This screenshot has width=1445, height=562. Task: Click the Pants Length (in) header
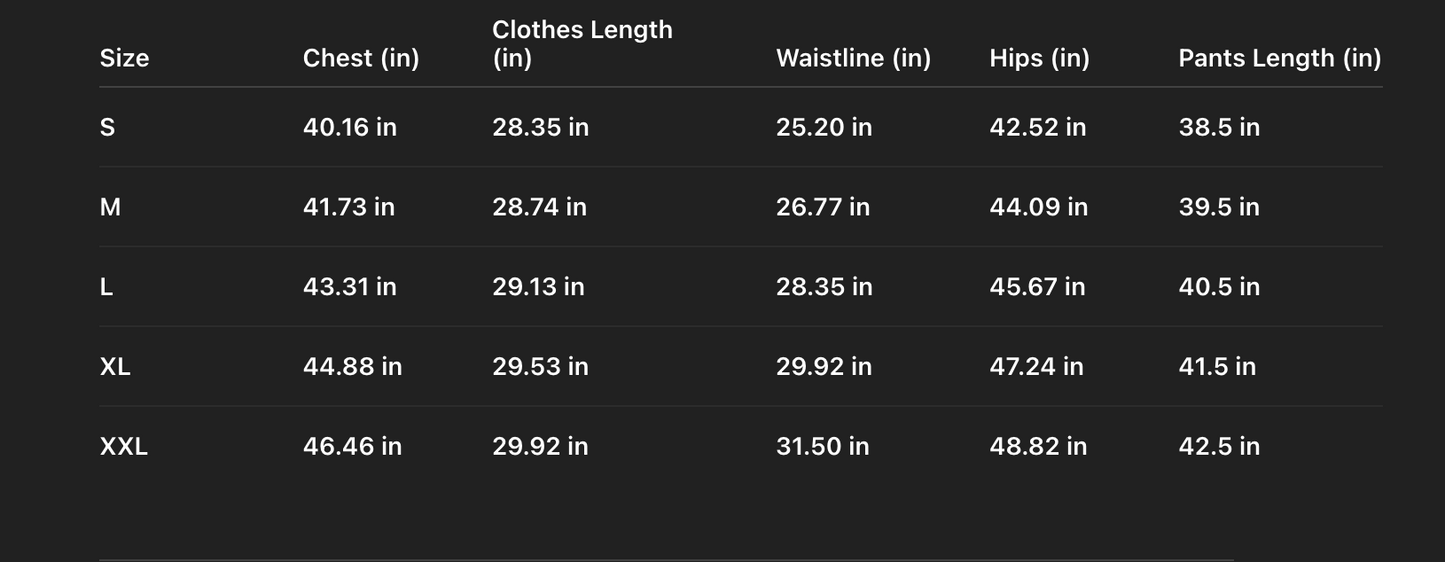(x=1279, y=58)
